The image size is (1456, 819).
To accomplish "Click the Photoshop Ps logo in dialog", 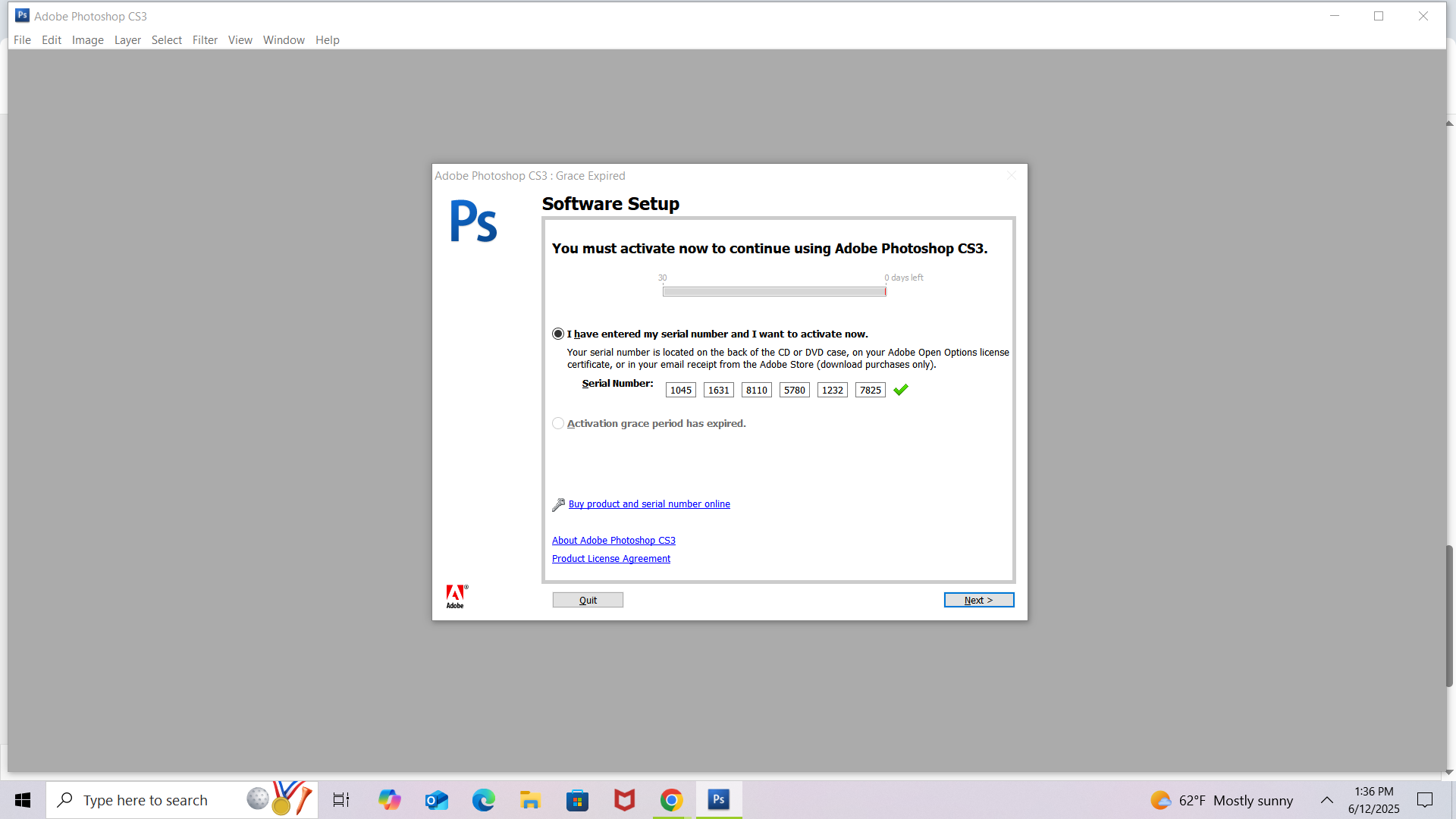I will click(474, 221).
